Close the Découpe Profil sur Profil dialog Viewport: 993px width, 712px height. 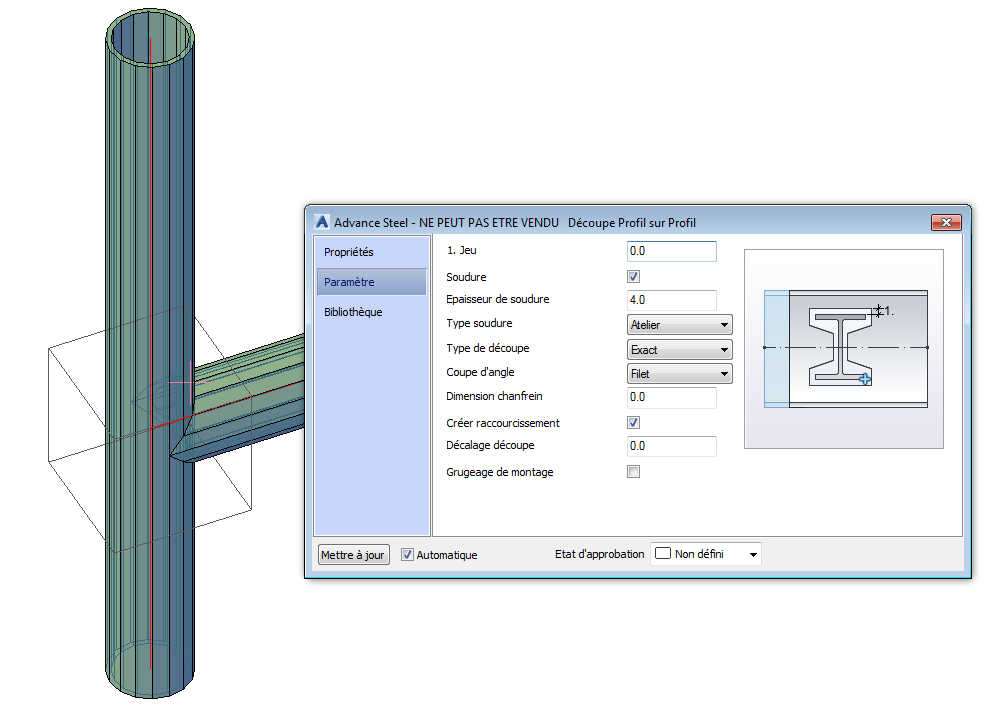click(x=946, y=222)
